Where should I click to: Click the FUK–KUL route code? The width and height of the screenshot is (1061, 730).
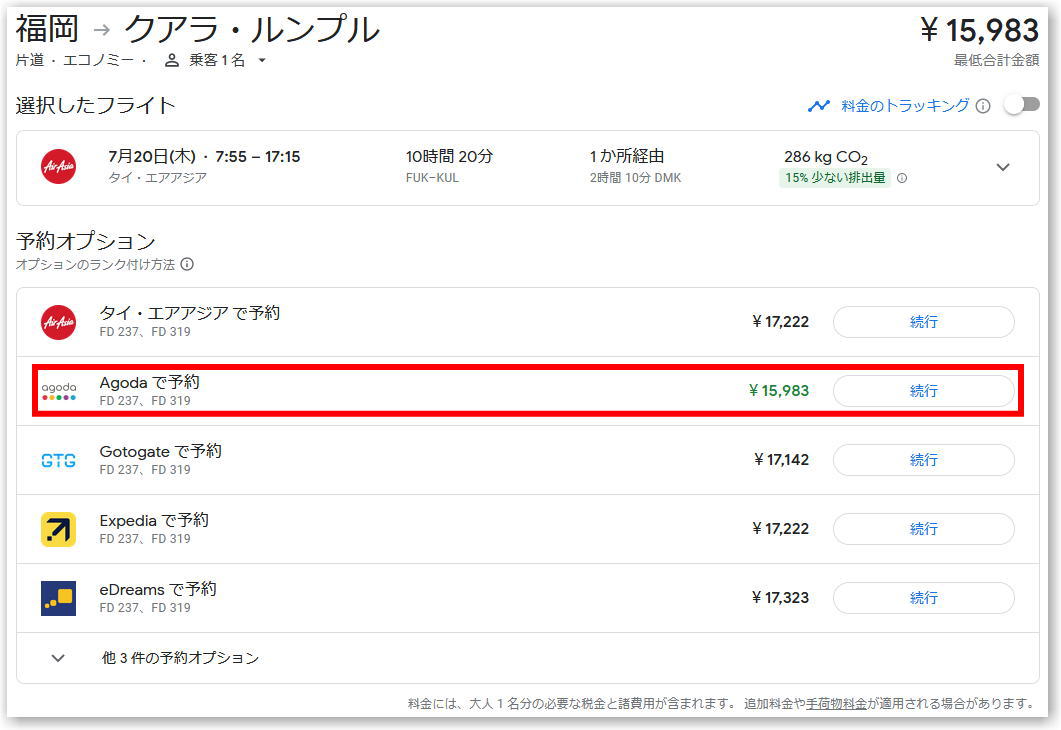(x=432, y=178)
